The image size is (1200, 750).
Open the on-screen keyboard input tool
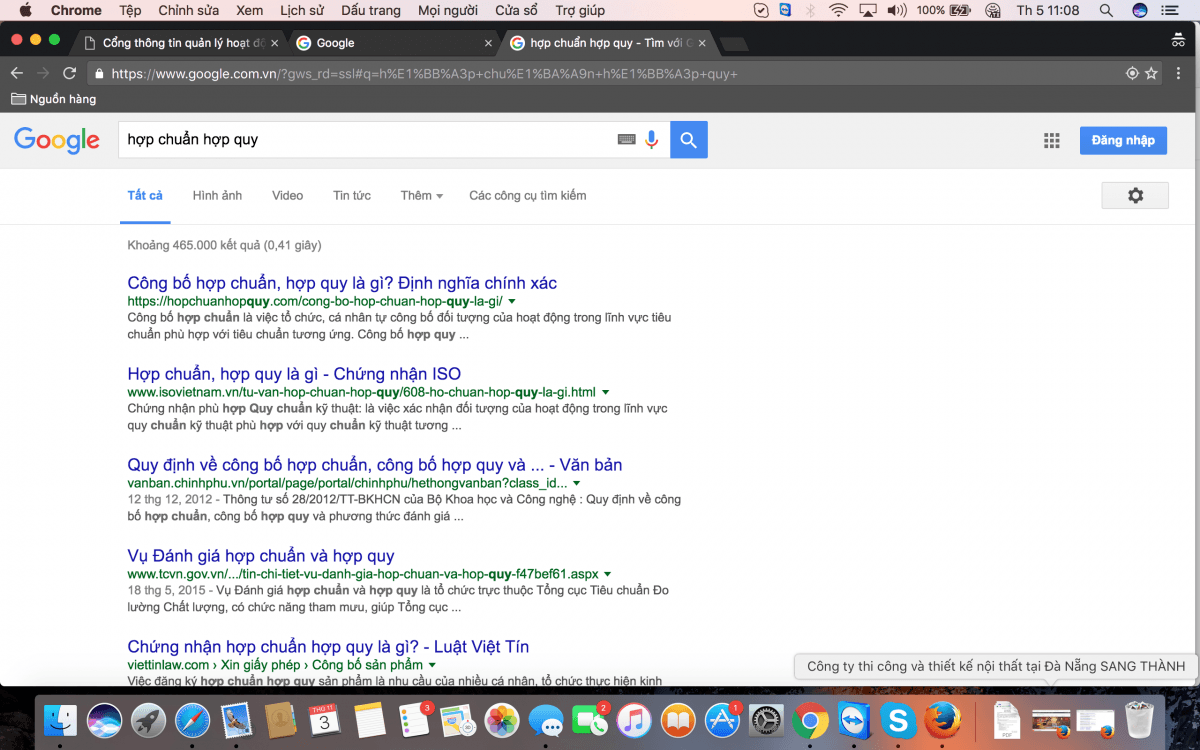627,140
